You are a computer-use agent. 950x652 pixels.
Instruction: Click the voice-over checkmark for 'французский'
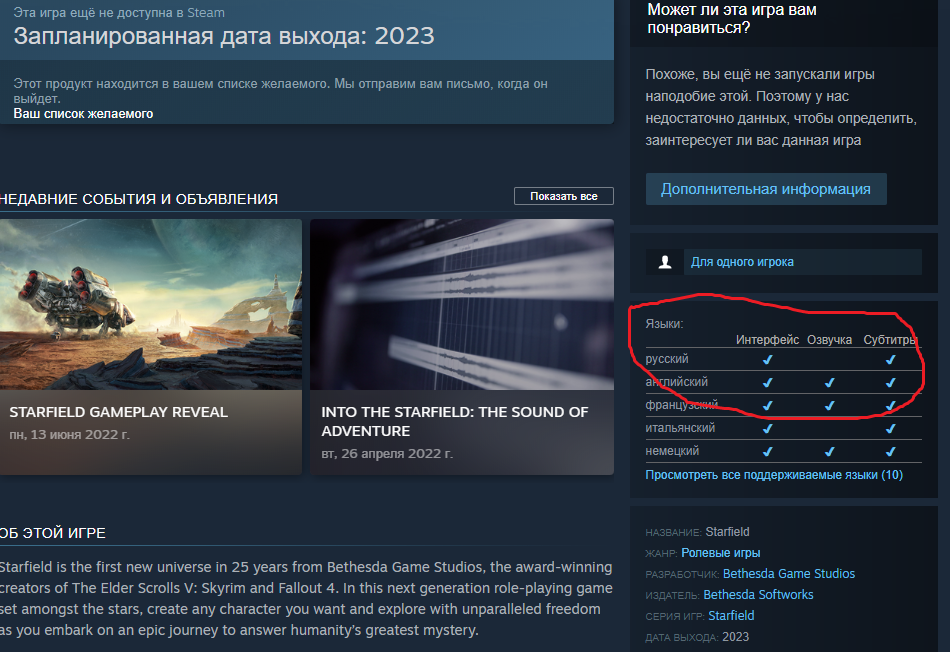(x=829, y=405)
